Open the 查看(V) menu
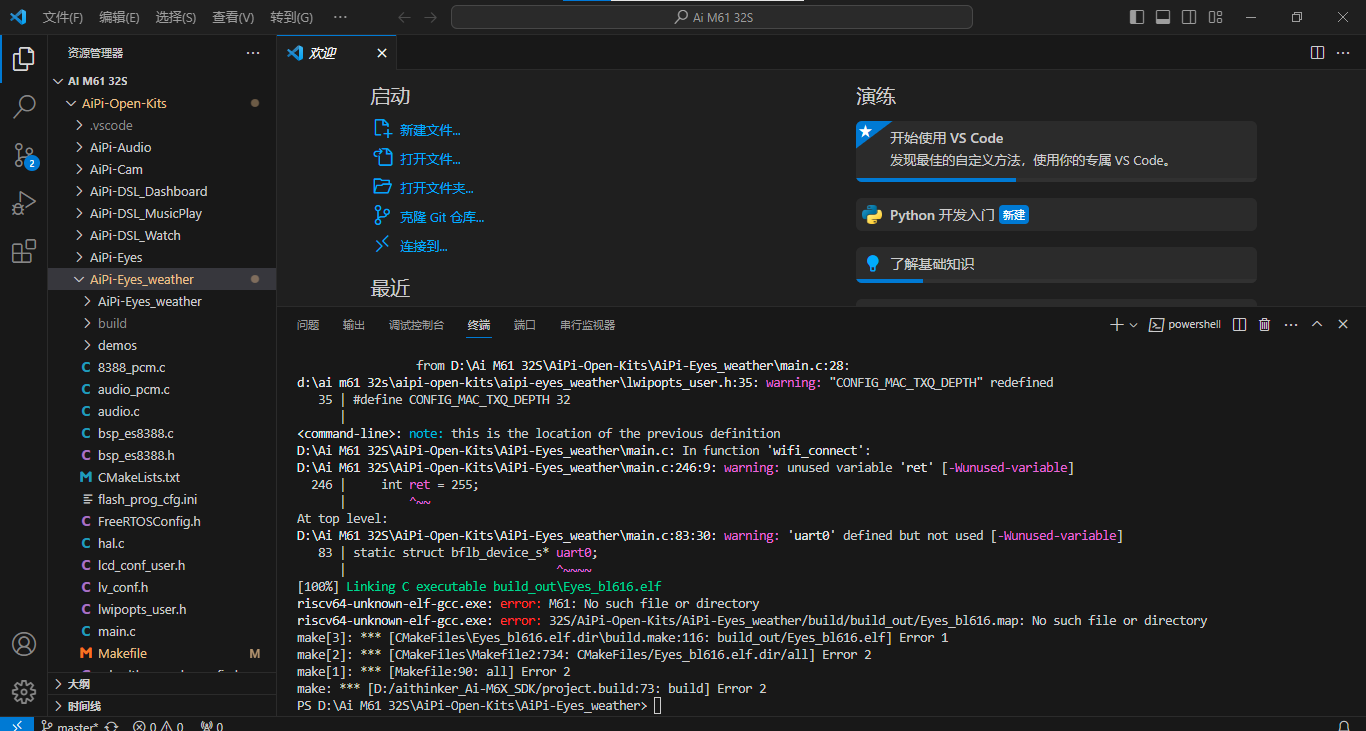 pyautogui.click(x=232, y=17)
